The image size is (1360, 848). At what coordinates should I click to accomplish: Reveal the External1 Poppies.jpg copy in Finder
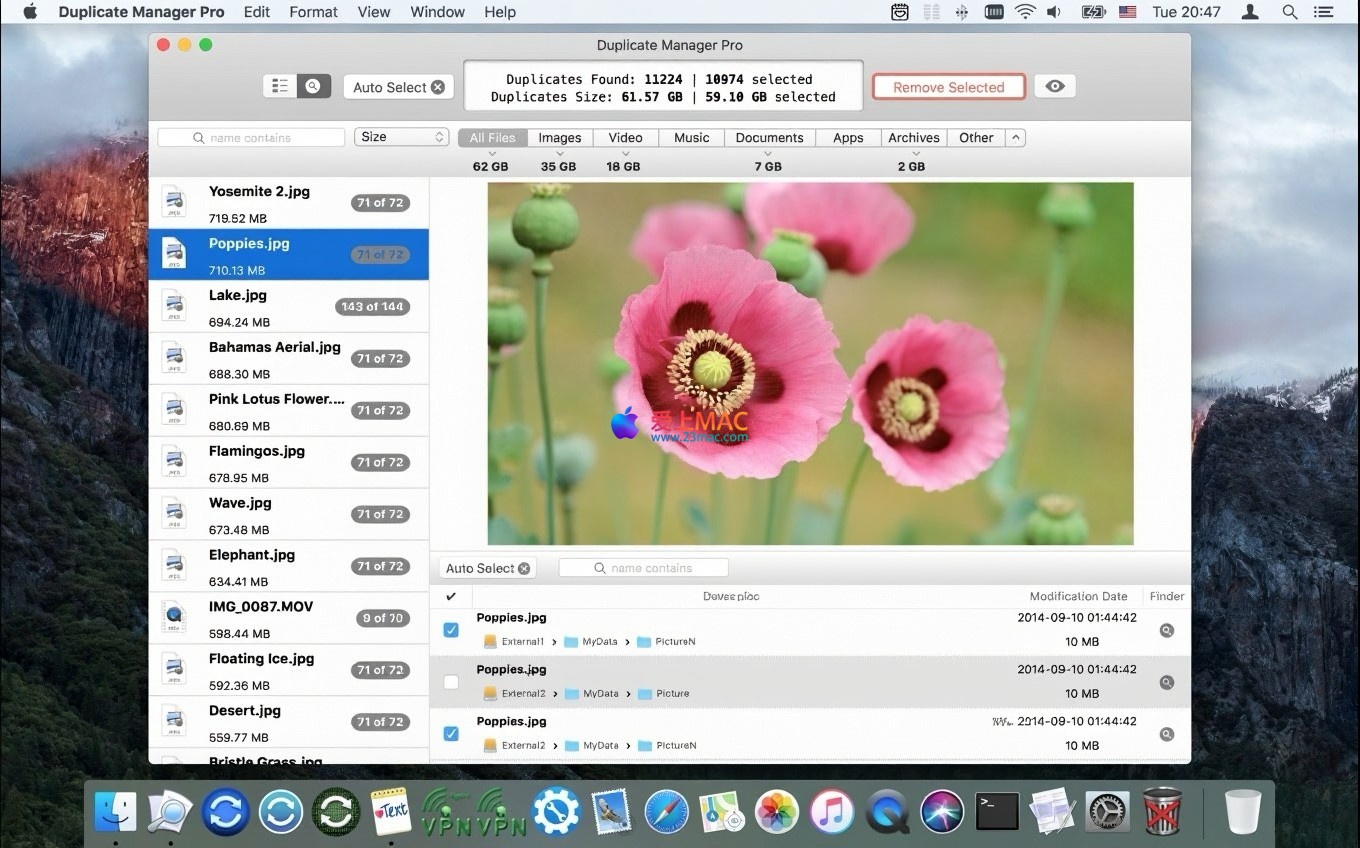(1166, 631)
